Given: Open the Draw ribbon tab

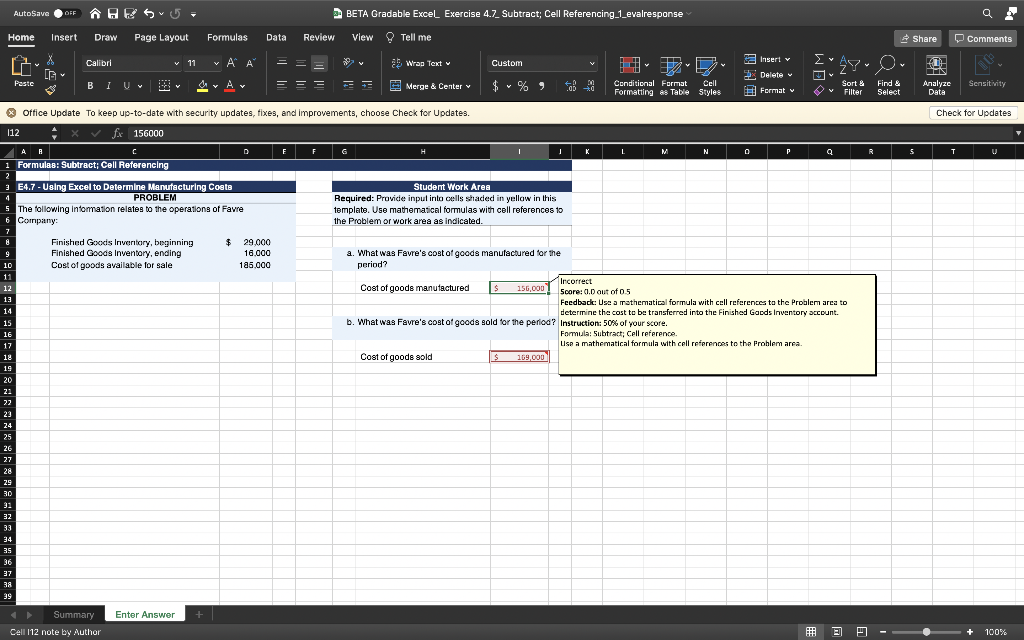Looking at the screenshot, I should point(106,37).
